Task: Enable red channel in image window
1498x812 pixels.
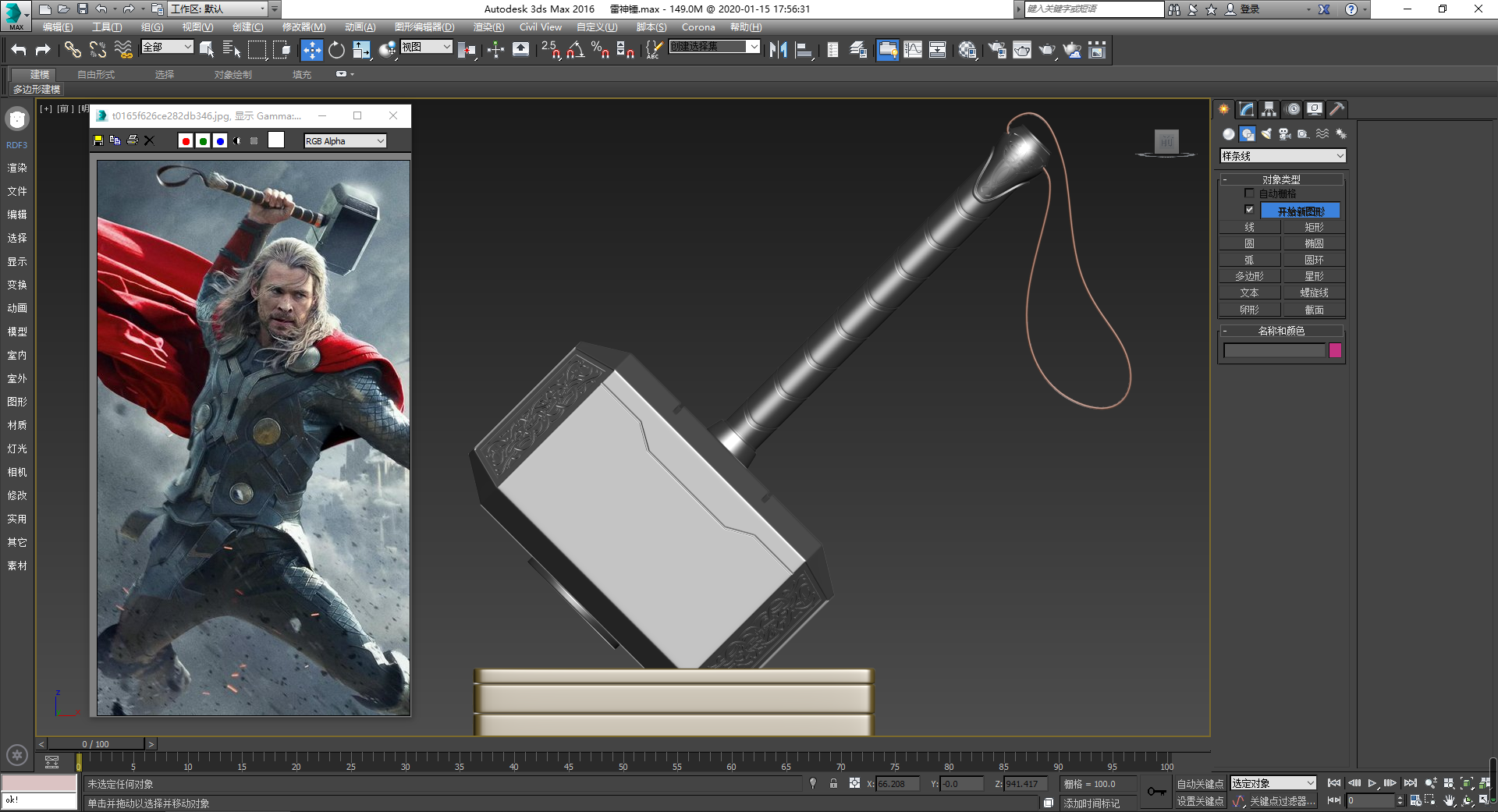Action: [186, 141]
